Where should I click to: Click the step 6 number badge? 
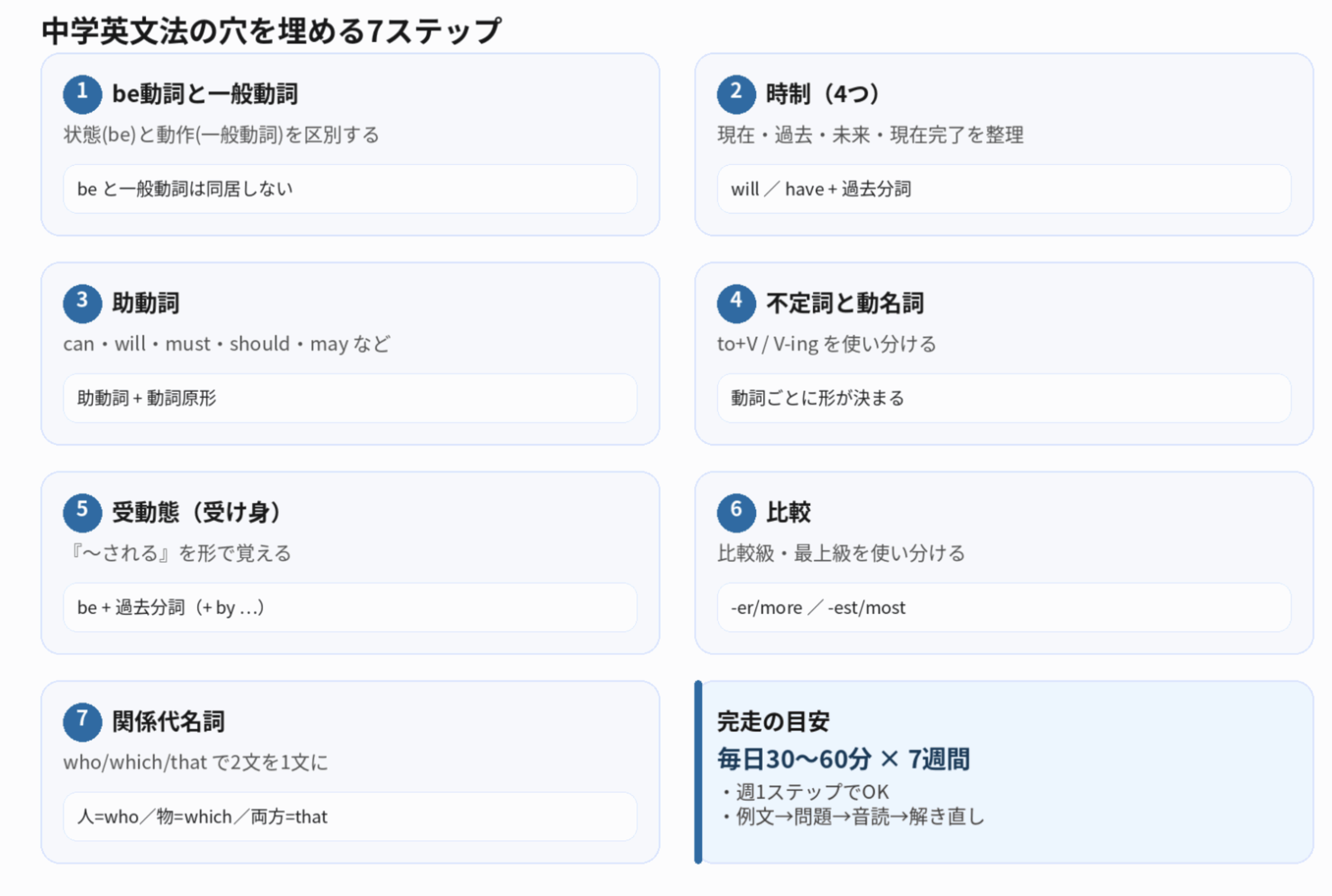736,512
